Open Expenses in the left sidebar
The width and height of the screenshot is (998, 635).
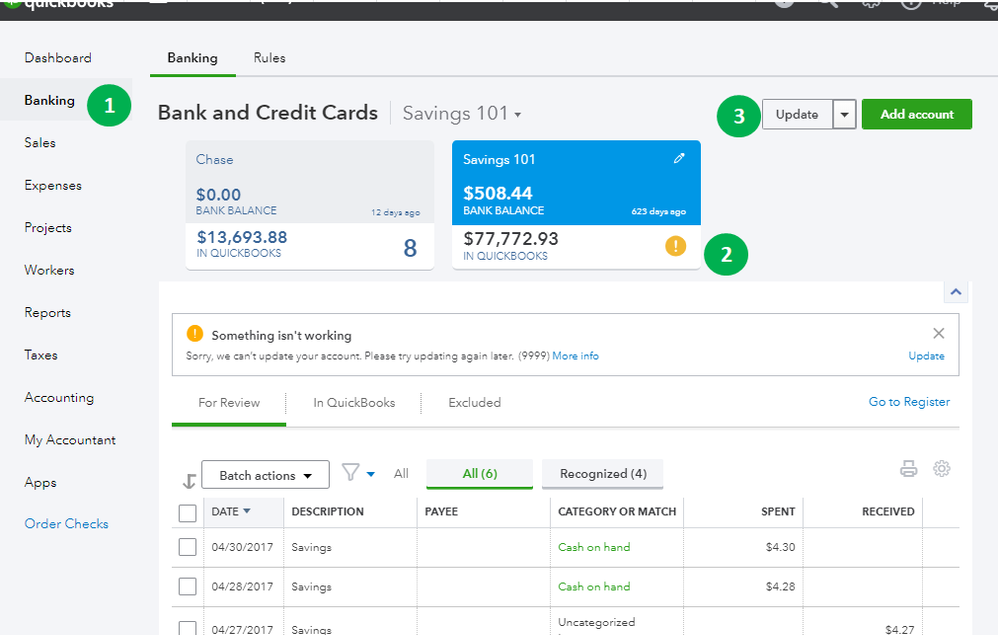pyautogui.click(x=53, y=185)
